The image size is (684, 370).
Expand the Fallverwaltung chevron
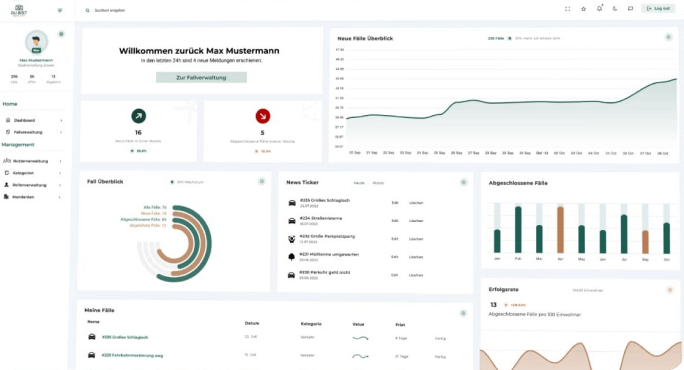[61, 132]
